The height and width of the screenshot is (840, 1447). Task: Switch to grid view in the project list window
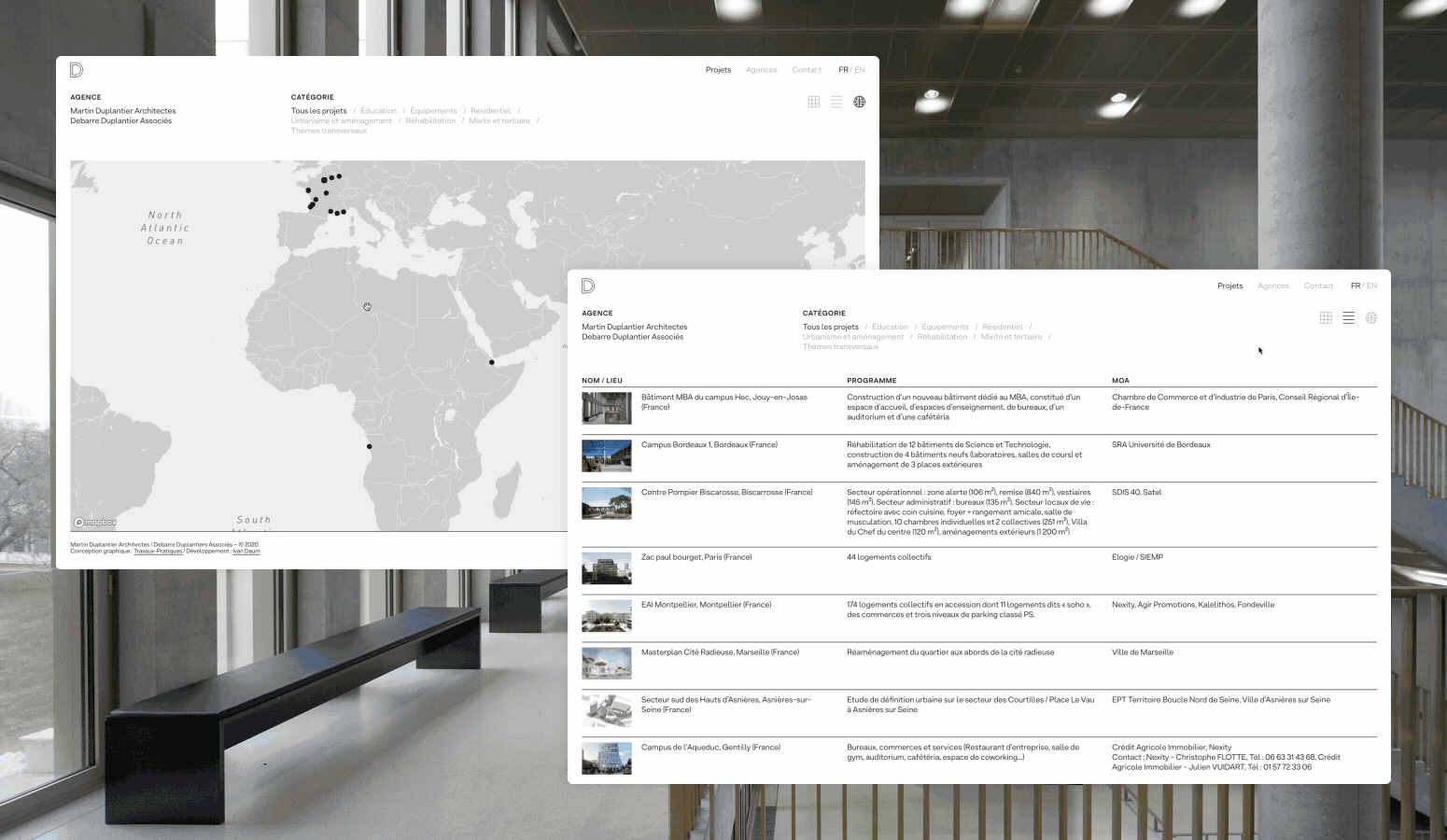(1326, 318)
